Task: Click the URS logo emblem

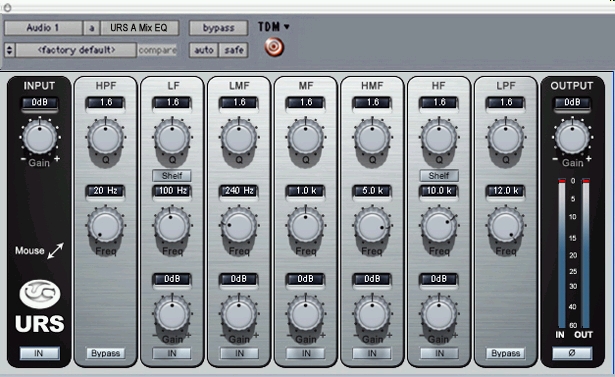Action: pos(40,294)
